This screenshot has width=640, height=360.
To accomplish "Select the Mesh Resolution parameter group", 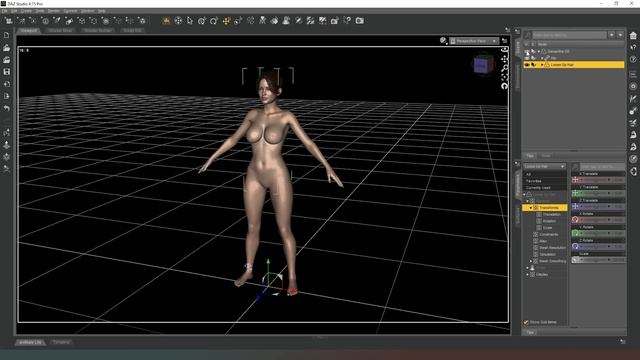I will [x=552, y=248].
